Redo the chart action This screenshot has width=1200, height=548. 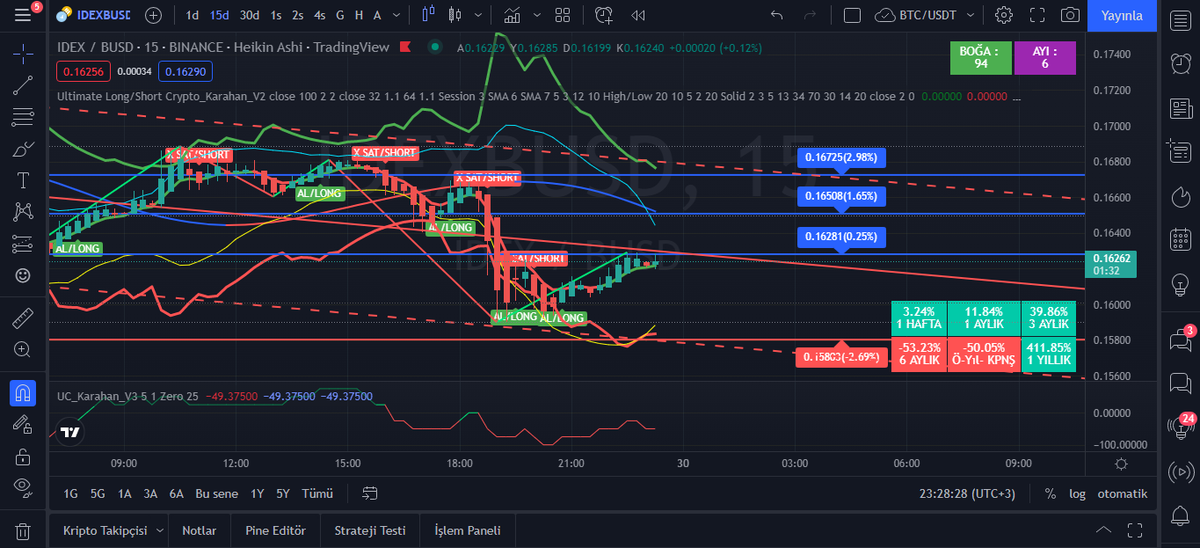810,15
